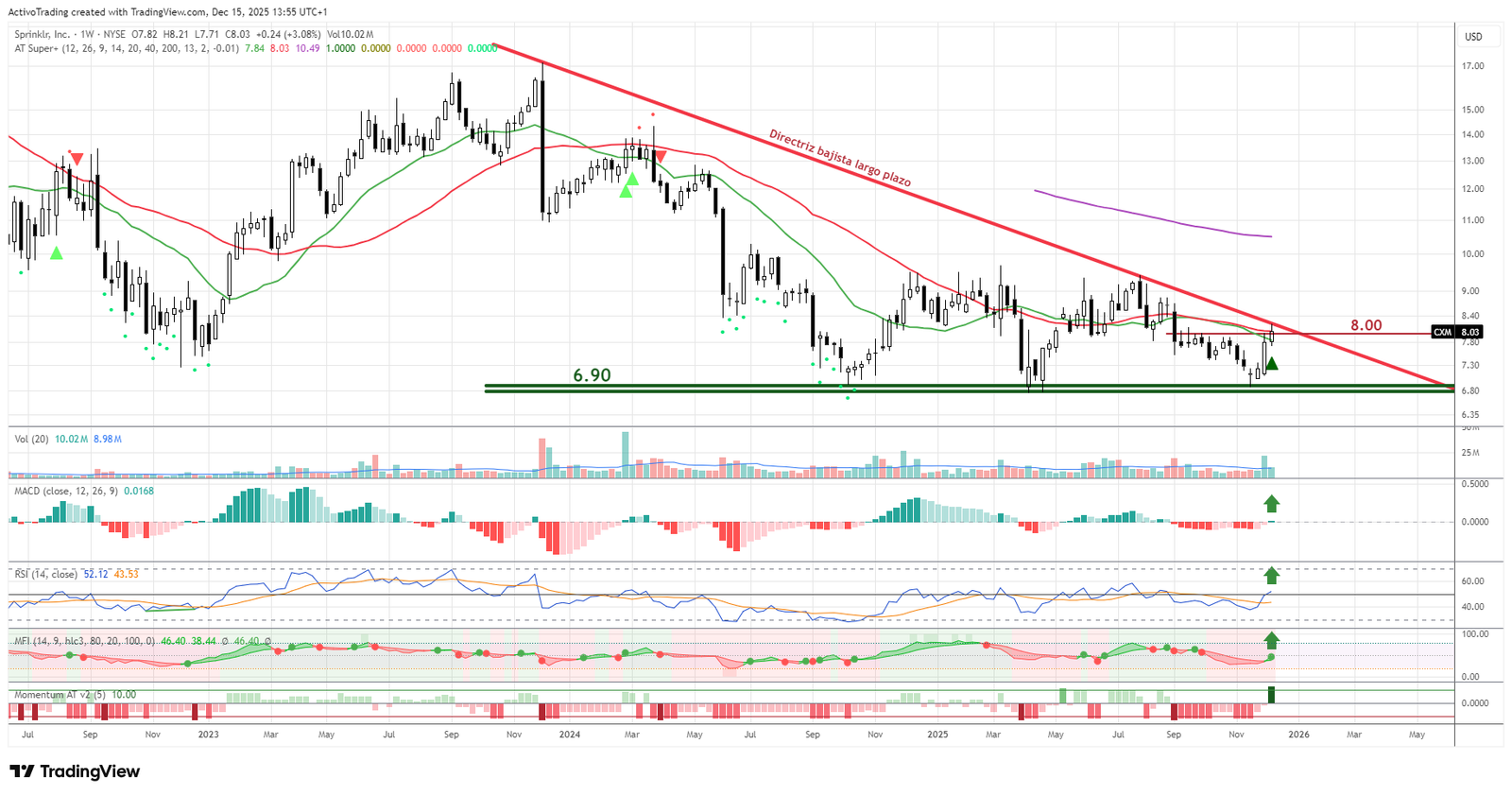
Task: Click the 2026 marker on the time axis
Action: 1298,735
